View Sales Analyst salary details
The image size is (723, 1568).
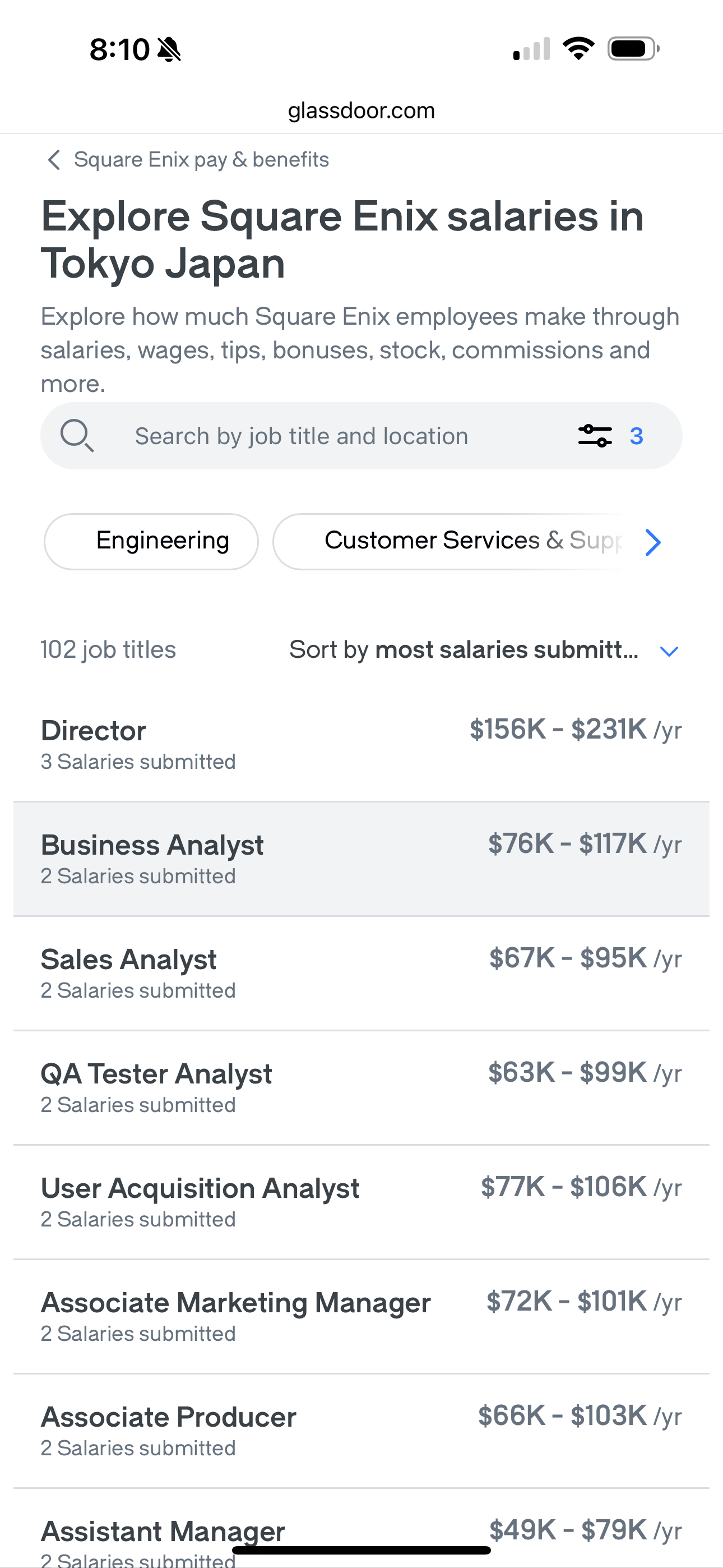[x=361, y=972]
